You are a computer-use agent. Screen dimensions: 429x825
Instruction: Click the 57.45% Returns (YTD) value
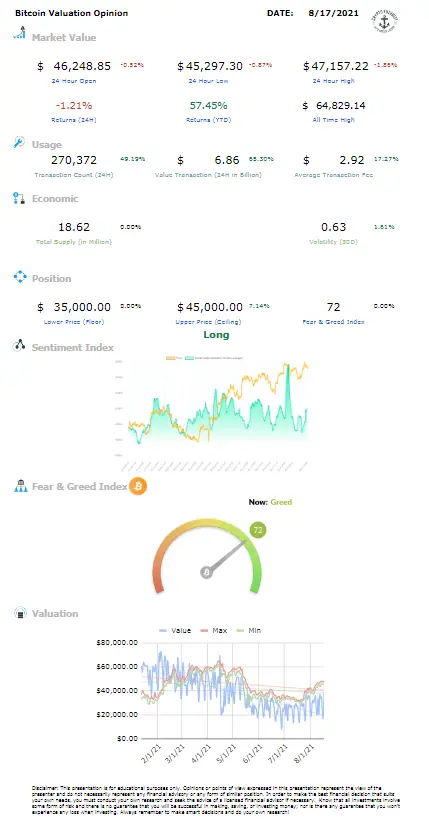tap(207, 106)
